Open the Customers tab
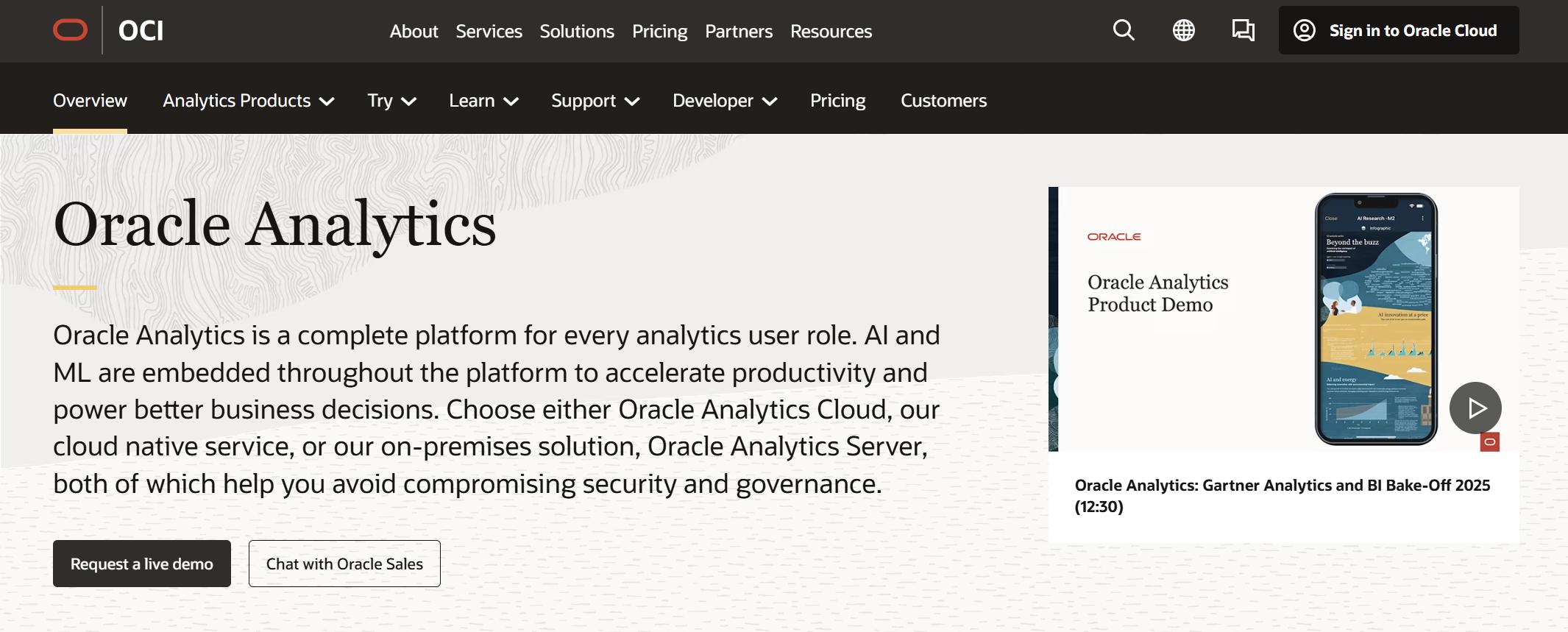The height and width of the screenshot is (632, 1568). tap(943, 101)
